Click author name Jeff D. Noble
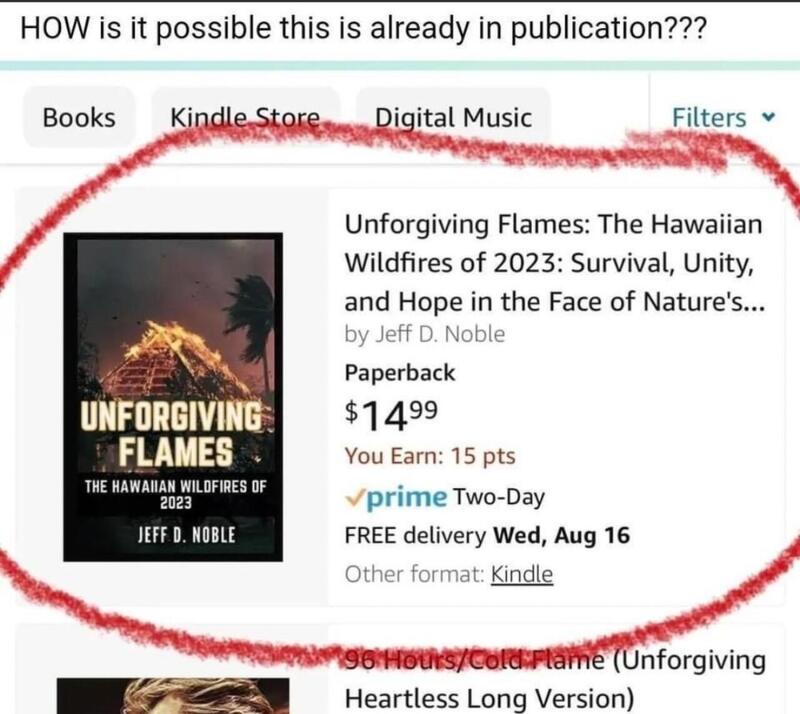Viewport: 800px width, 714px height. tap(440, 334)
